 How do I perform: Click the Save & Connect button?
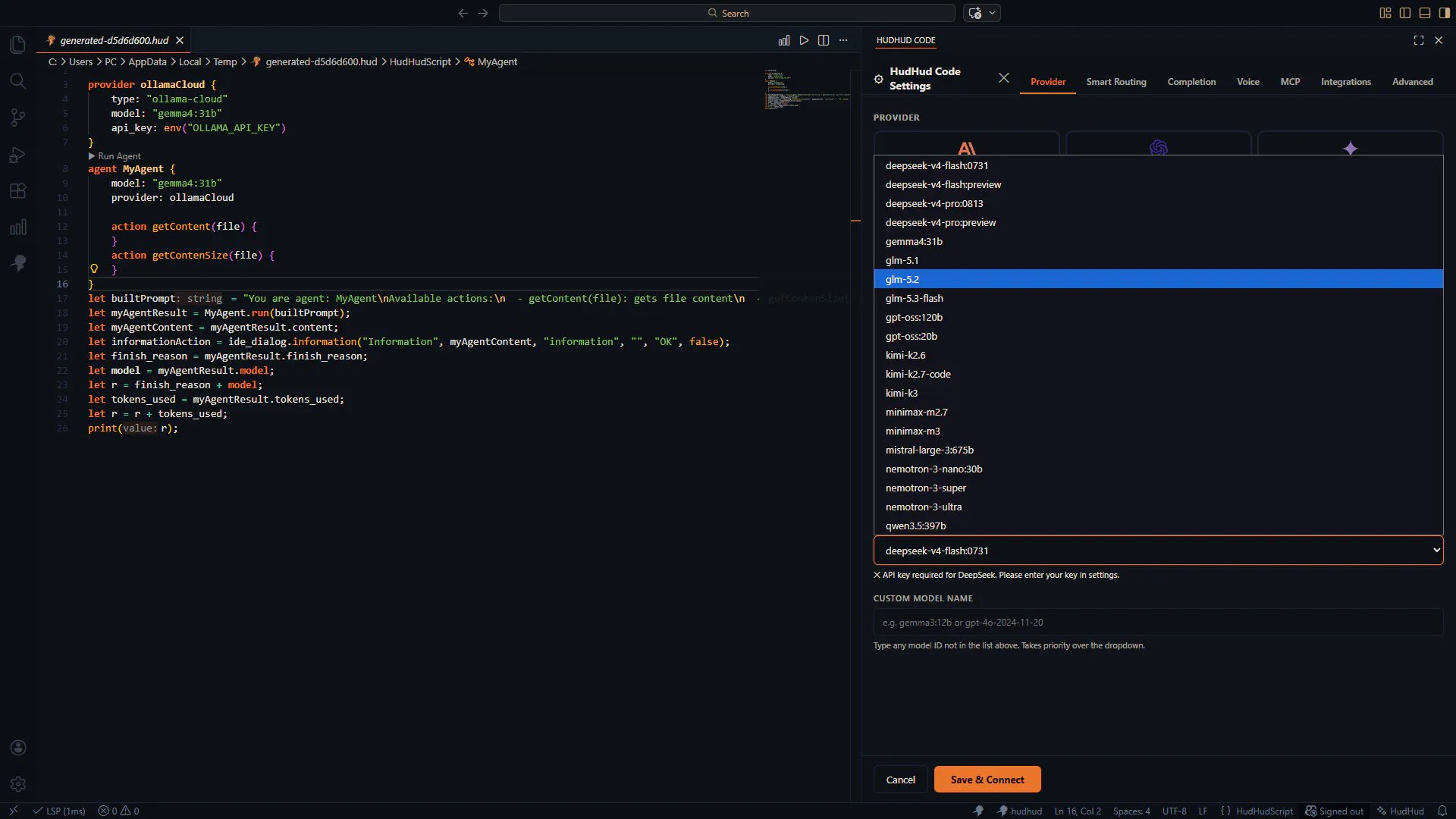(x=987, y=780)
